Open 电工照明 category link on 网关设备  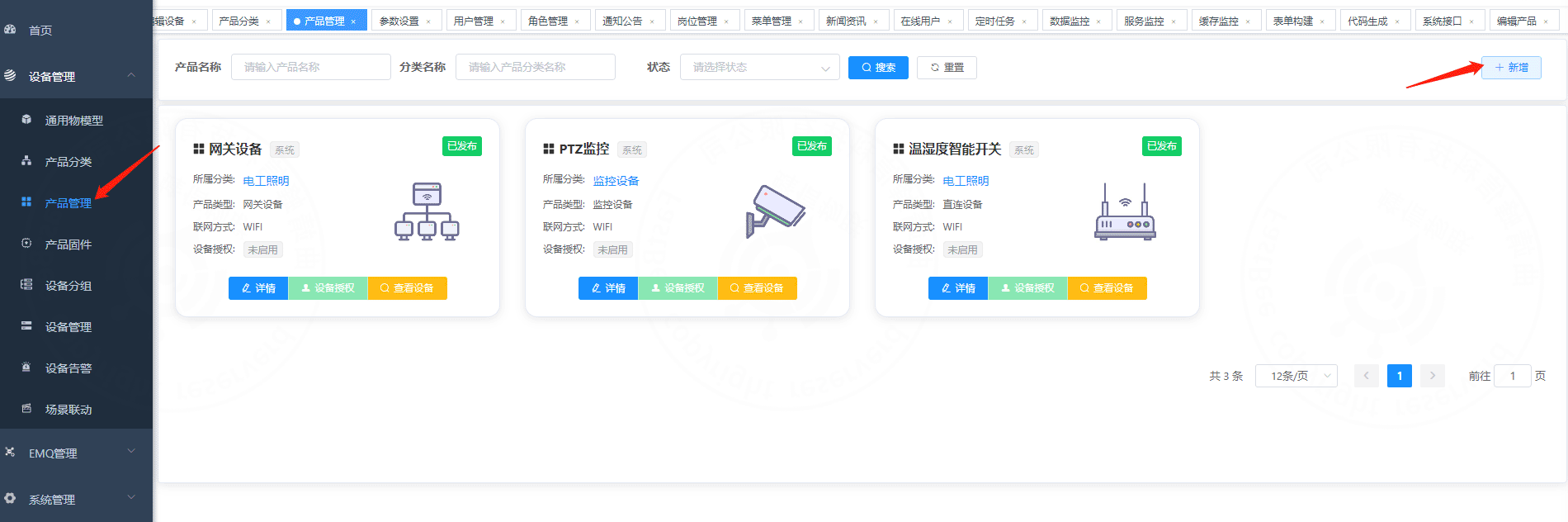pyautogui.click(x=266, y=181)
